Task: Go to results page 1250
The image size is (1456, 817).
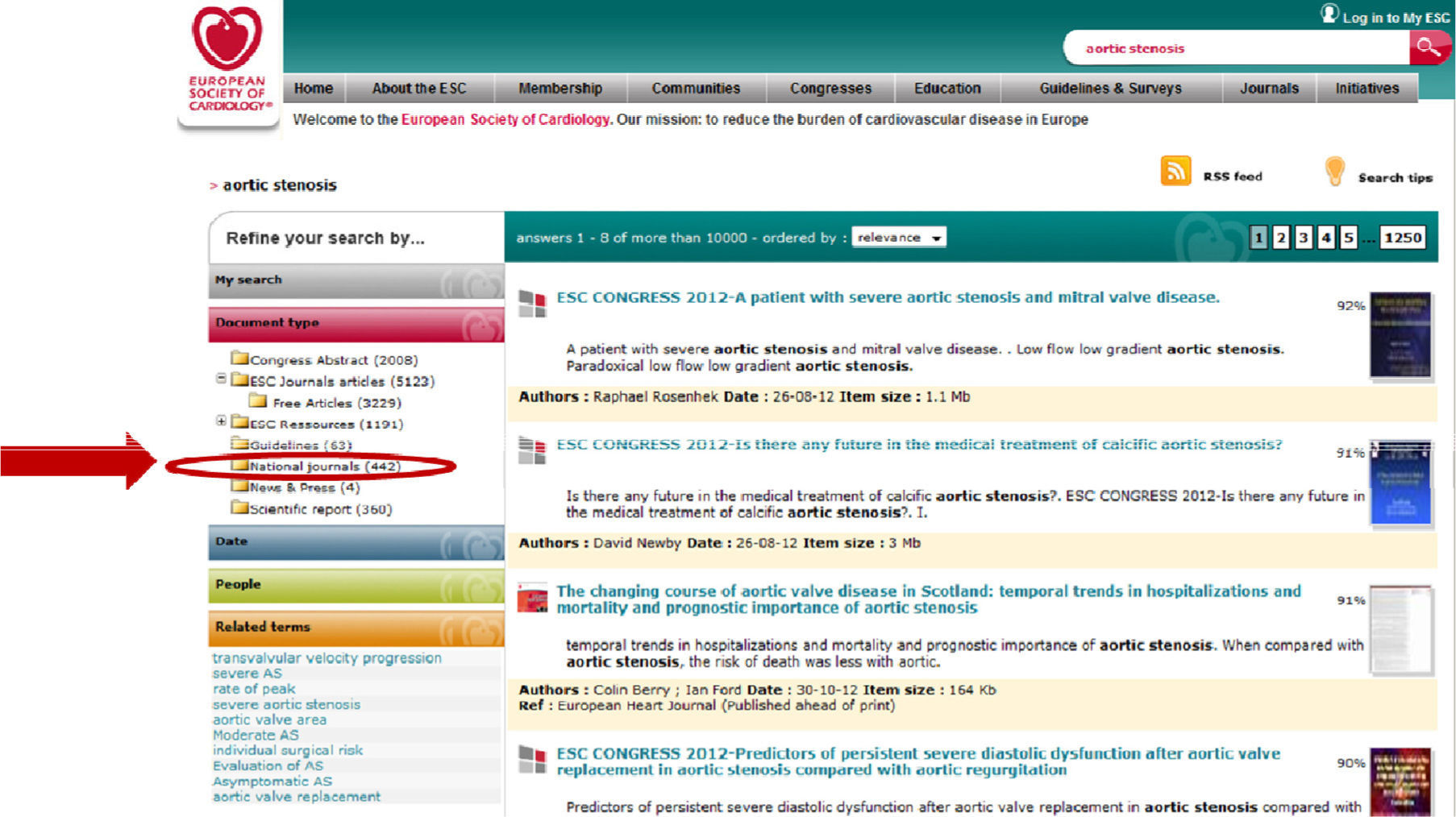Action: pyautogui.click(x=1402, y=238)
